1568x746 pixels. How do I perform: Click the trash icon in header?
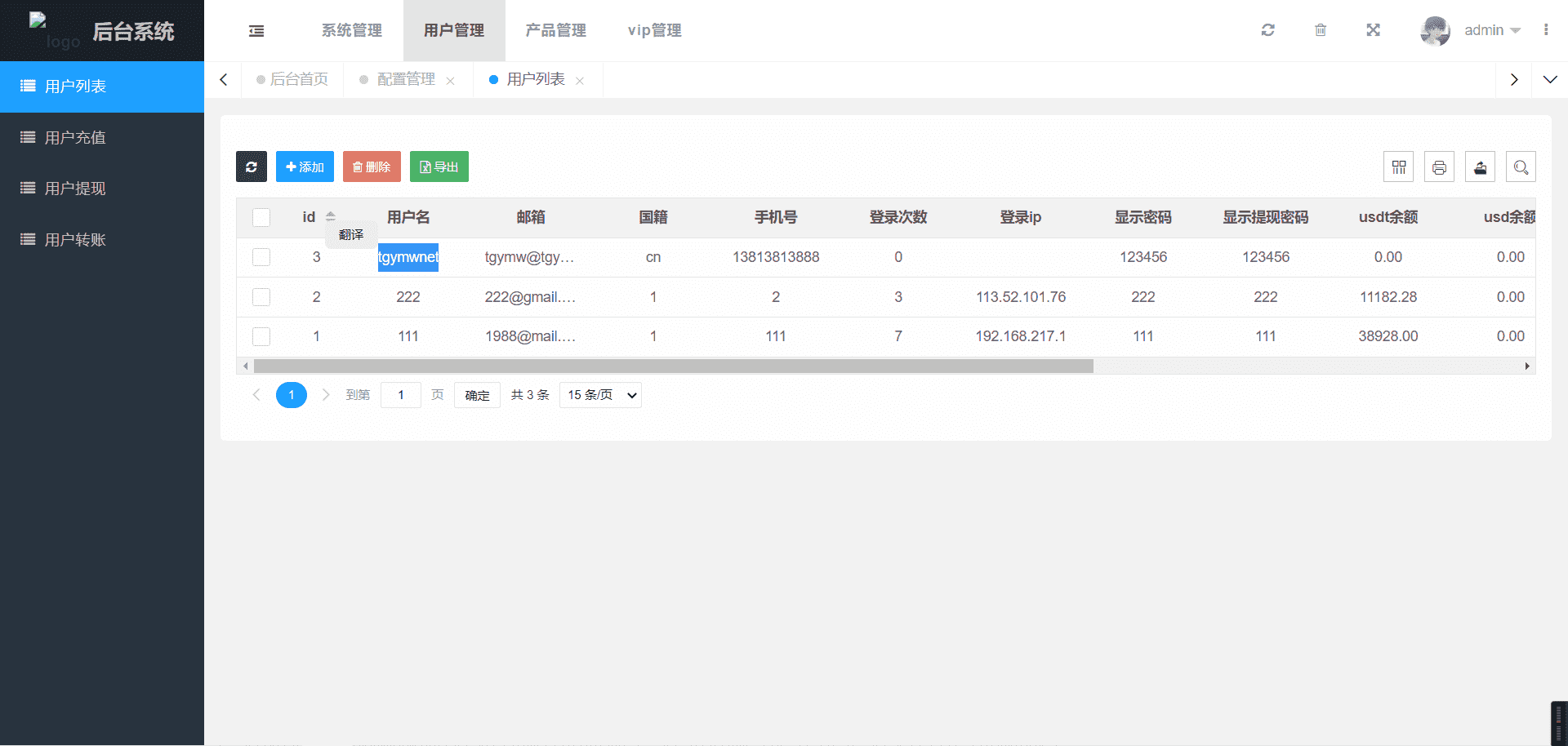tap(1321, 30)
